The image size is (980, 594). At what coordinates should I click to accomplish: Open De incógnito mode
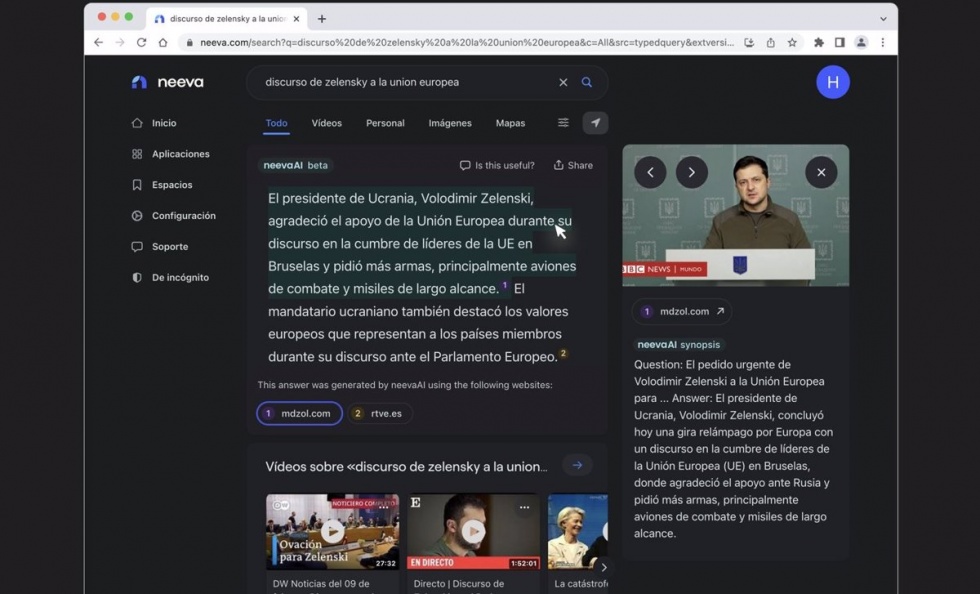coord(180,277)
